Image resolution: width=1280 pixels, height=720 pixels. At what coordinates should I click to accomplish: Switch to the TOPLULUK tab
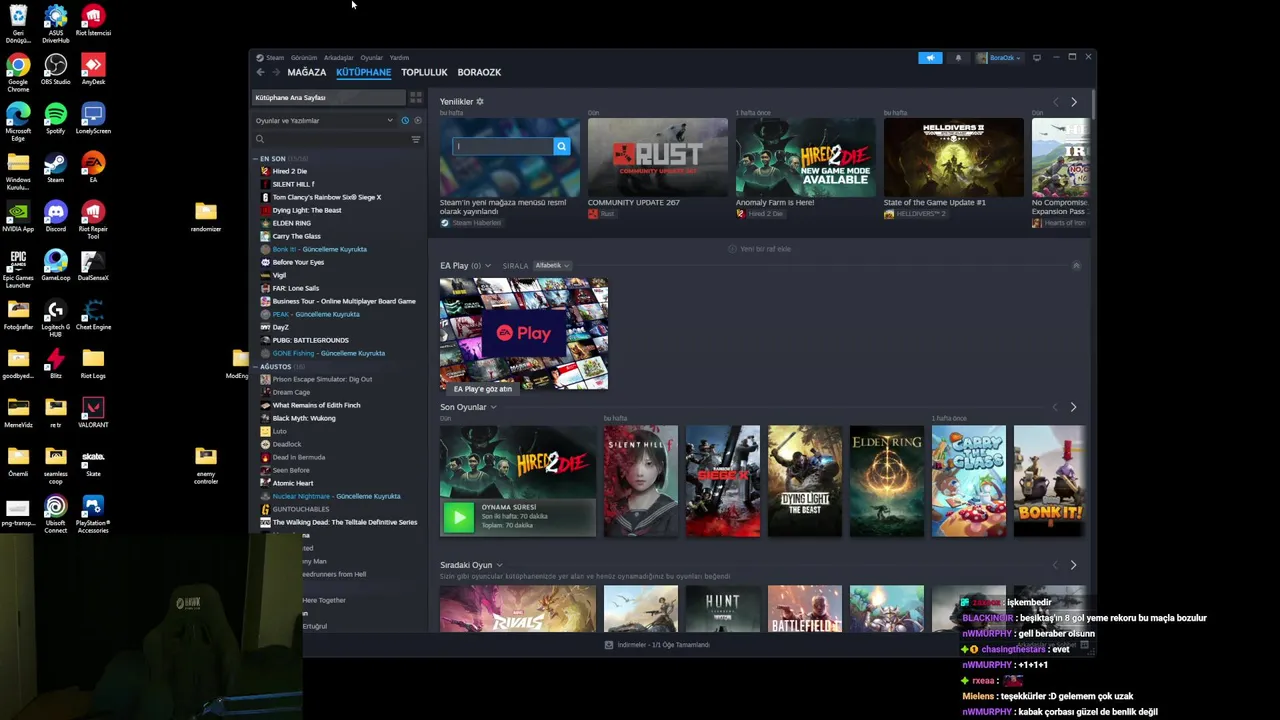424,72
